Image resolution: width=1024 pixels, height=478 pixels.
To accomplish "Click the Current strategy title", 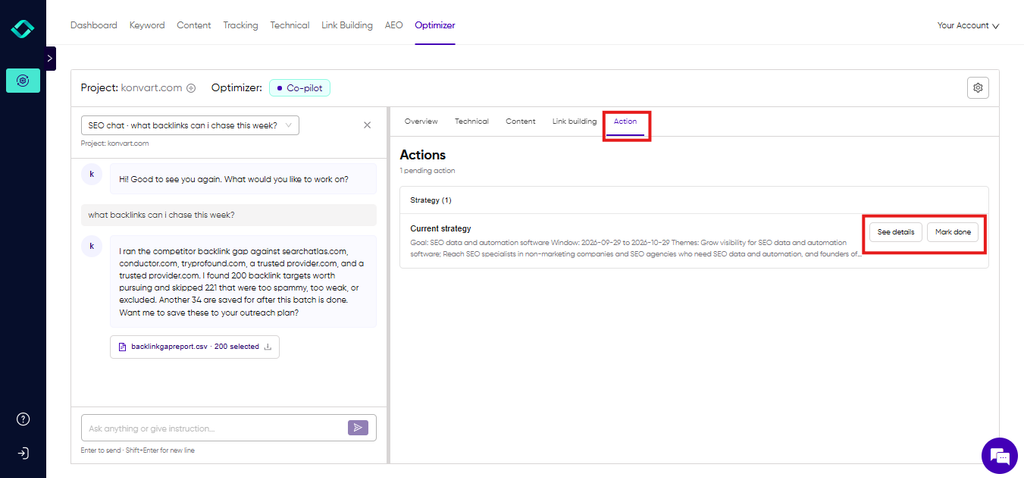I will click(441, 229).
